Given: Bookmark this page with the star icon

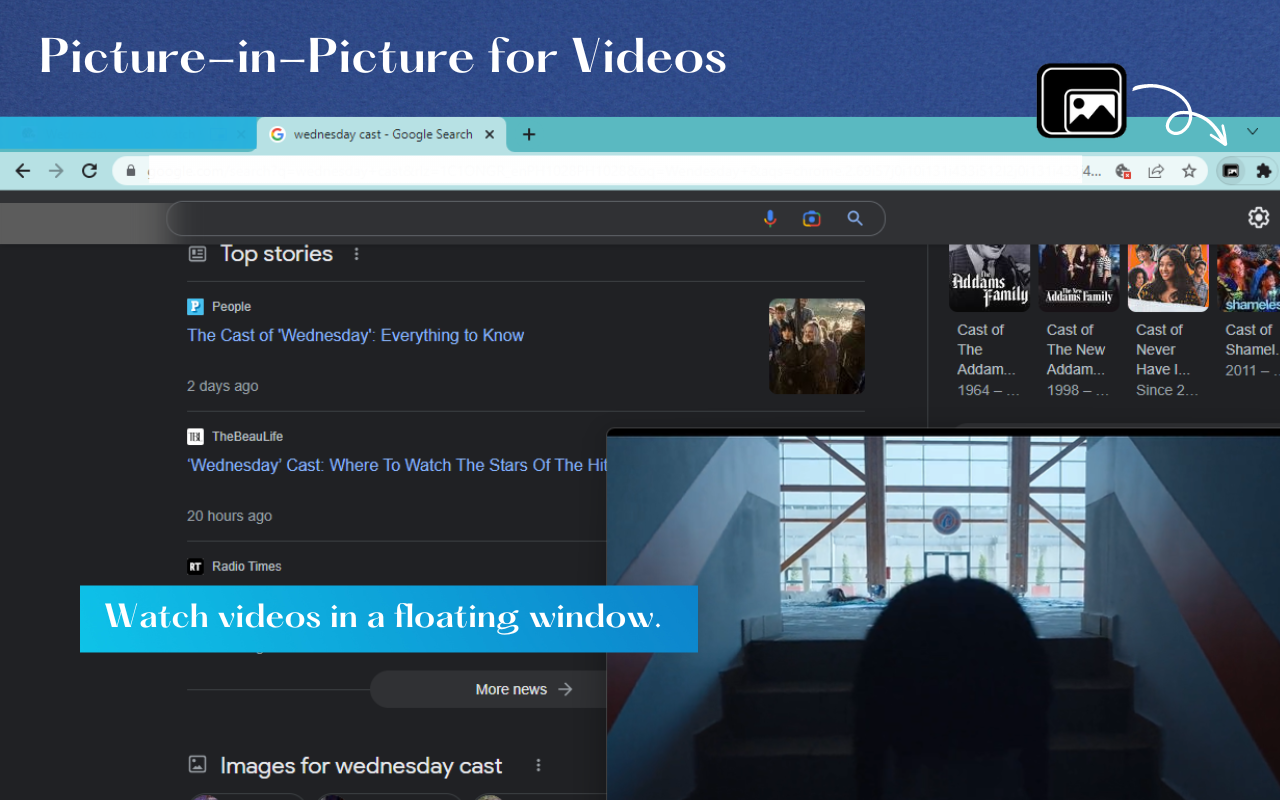Looking at the screenshot, I should tap(1189, 171).
